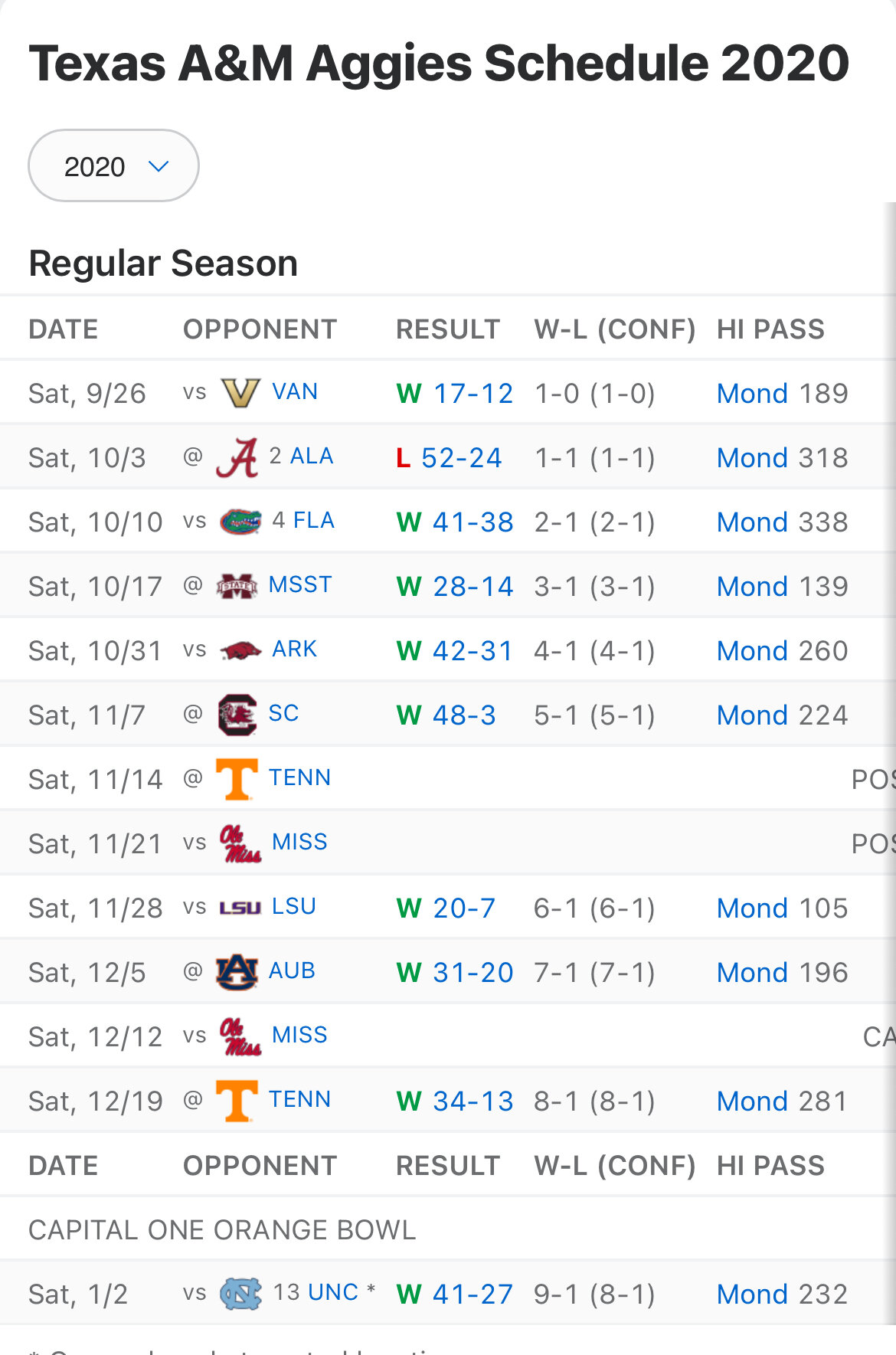Image resolution: width=896 pixels, height=1355 pixels.
Task: Click the Auburn Tigers logo
Action: pos(237,972)
